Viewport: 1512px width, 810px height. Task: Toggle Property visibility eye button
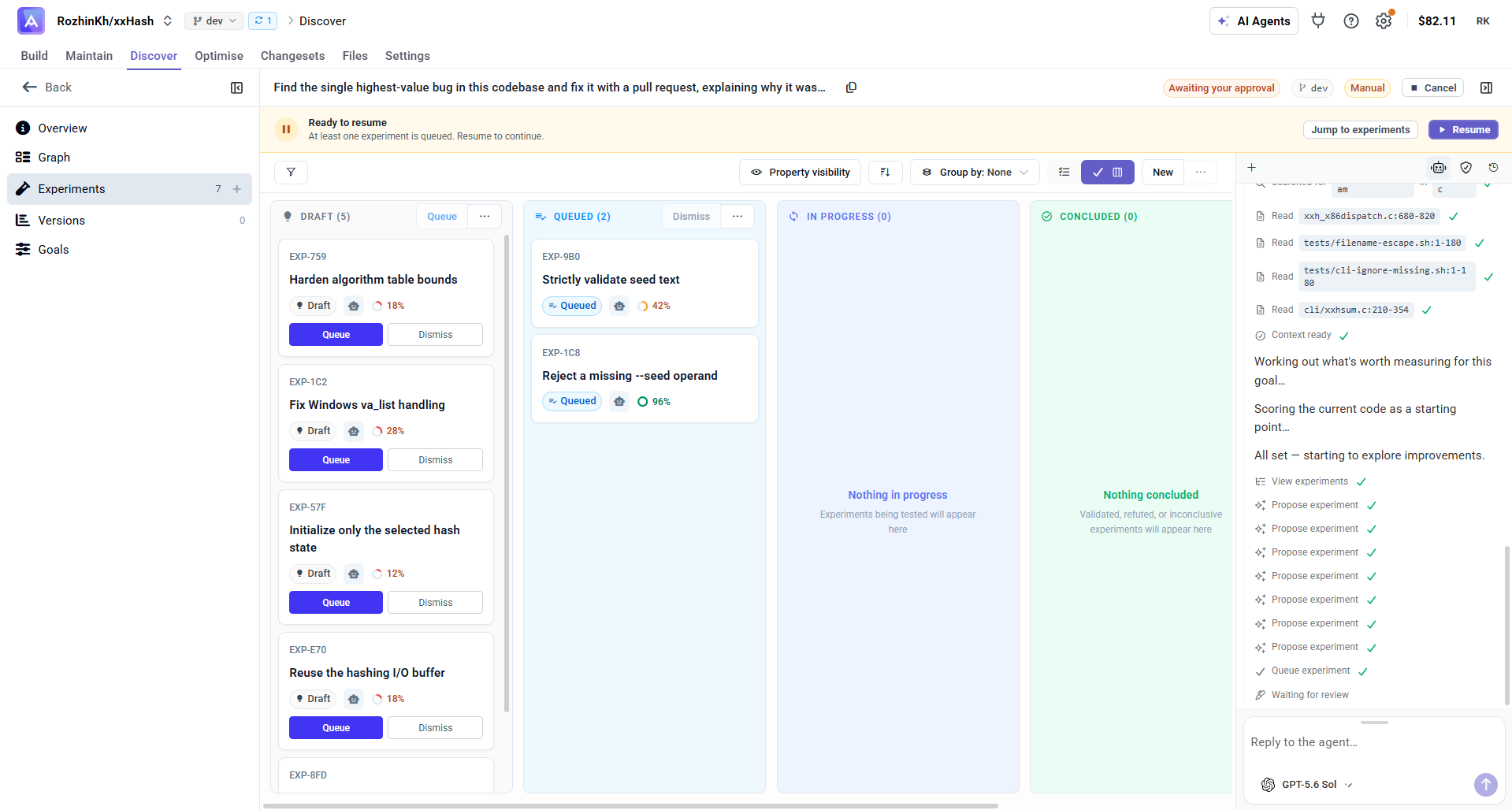tap(801, 172)
